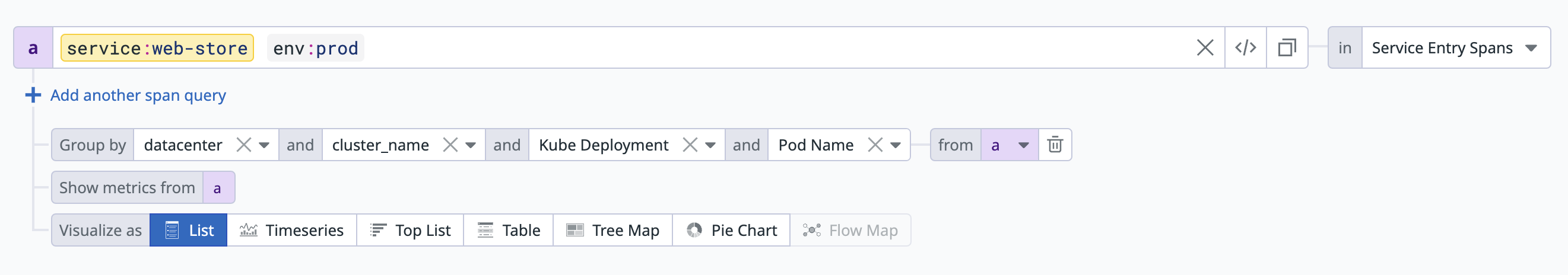Switch visualization to Timeseries
Image resolution: width=1568 pixels, height=275 pixels.
click(x=291, y=230)
